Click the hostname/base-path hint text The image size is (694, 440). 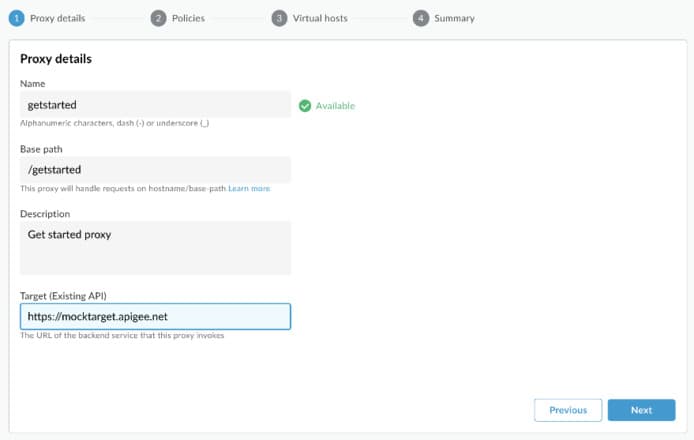pos(123,189)
